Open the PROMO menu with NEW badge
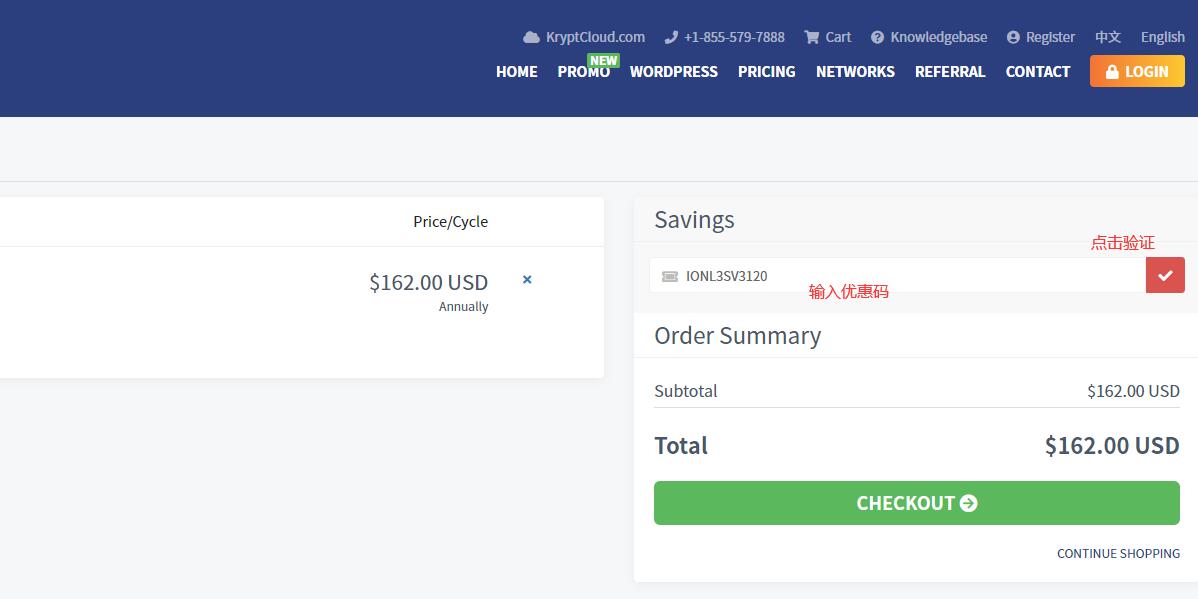1198x599 pixels. 584,72
